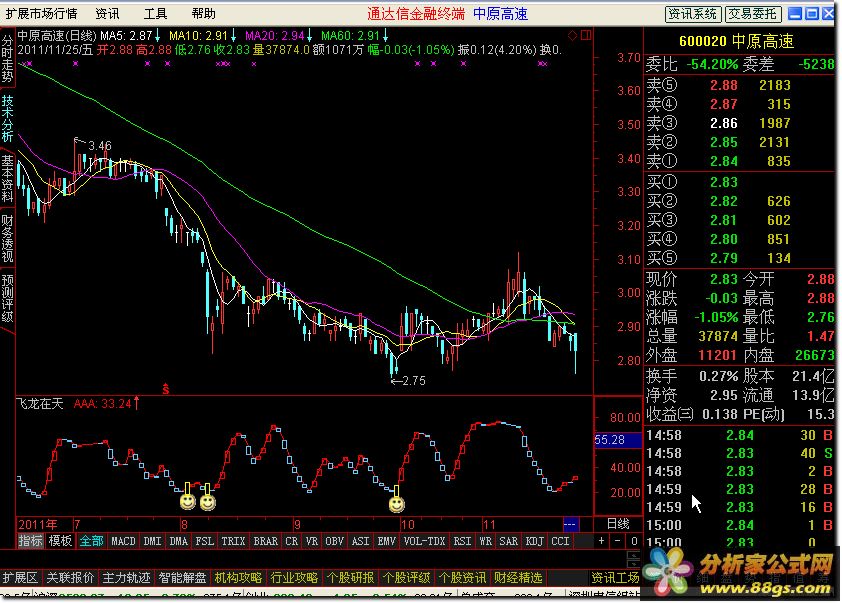Click the blue dashed box on date axis
This screenshot has width=842, height=603.
570,524
